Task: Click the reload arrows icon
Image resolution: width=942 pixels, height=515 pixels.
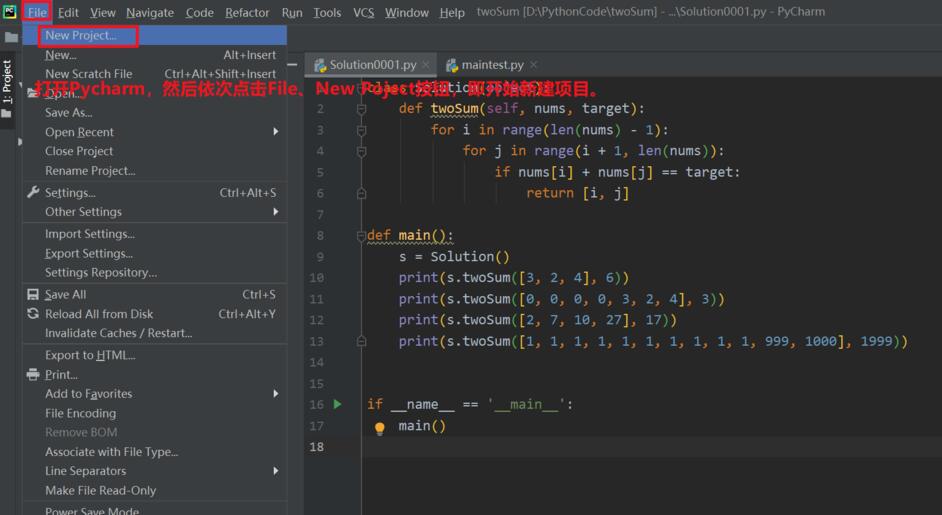Action: point(33,313)
